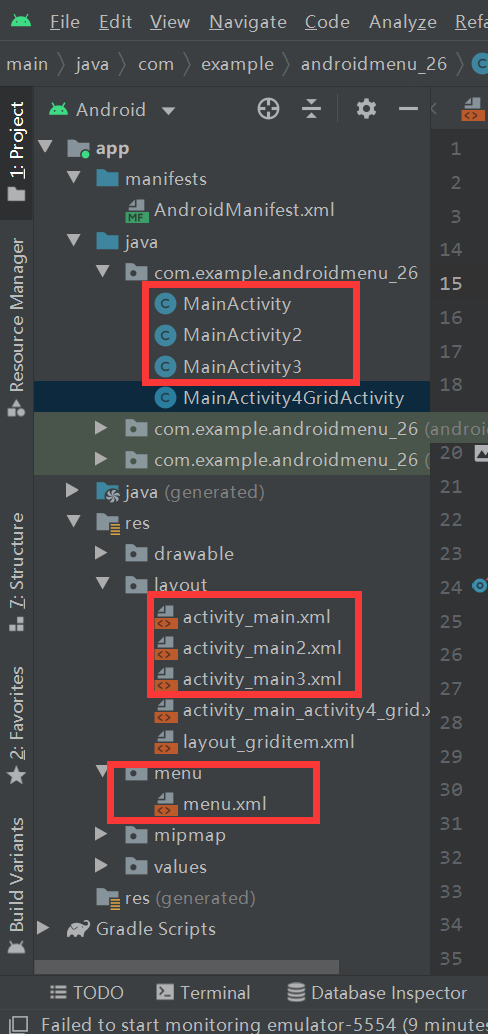Select AndroidManifest.xml file
This screenshot has width=488, height=1034.
tap(244, 210)
